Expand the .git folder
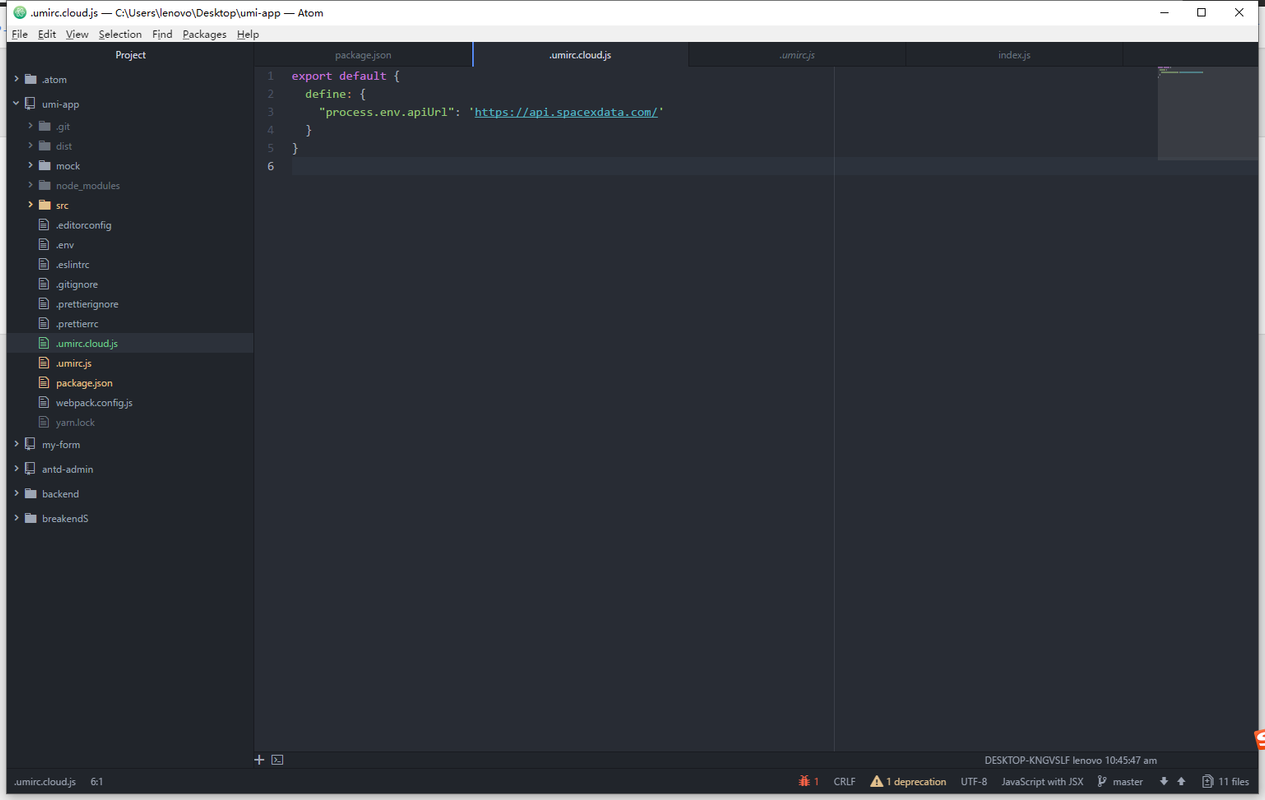 click(30, 126)
